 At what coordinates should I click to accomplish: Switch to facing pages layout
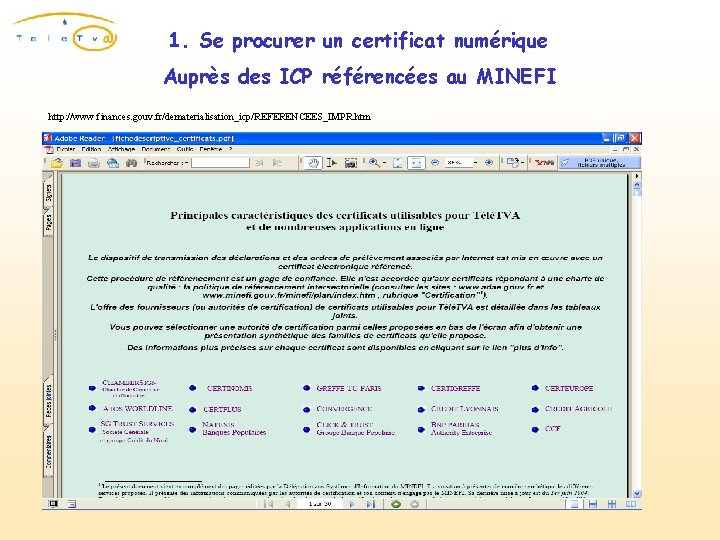coord(631,504)
